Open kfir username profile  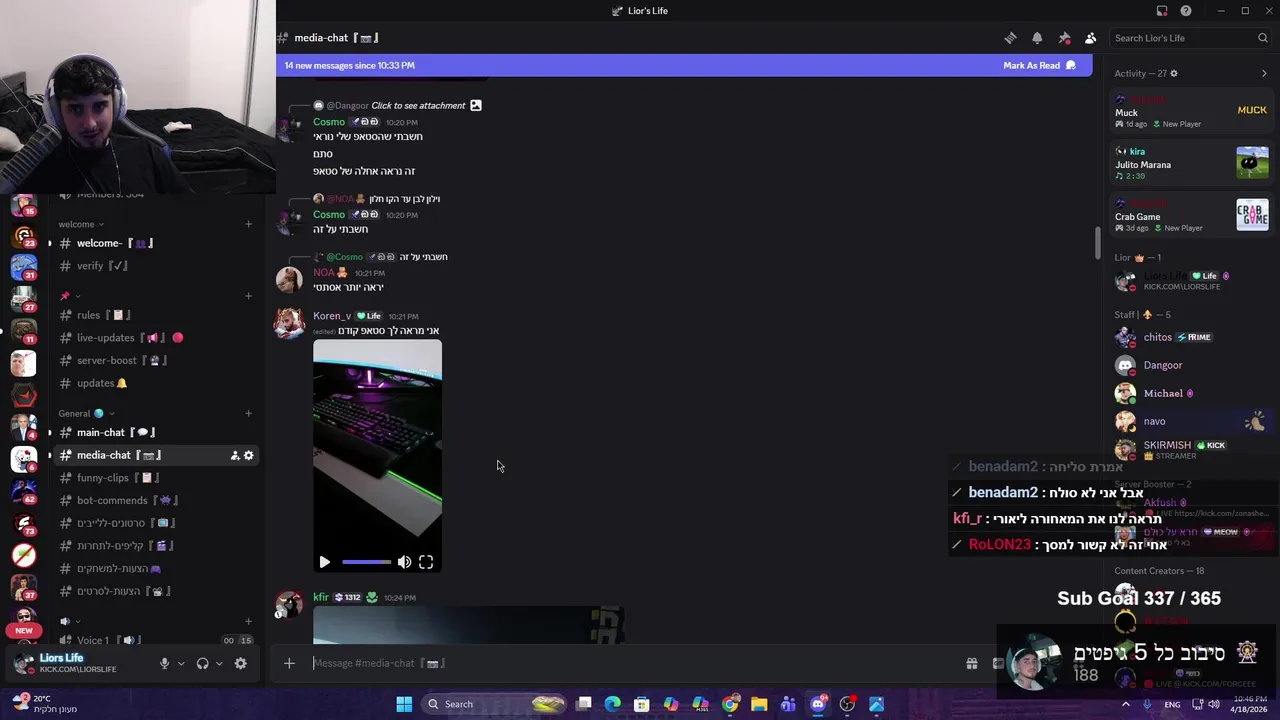pyautogui.click(x=321, y=597)
